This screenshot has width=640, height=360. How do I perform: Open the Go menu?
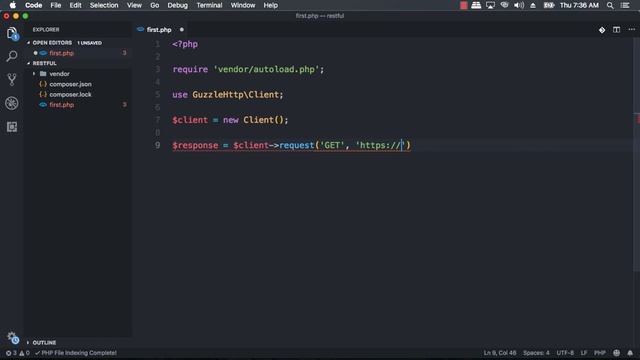click(154, 5)
